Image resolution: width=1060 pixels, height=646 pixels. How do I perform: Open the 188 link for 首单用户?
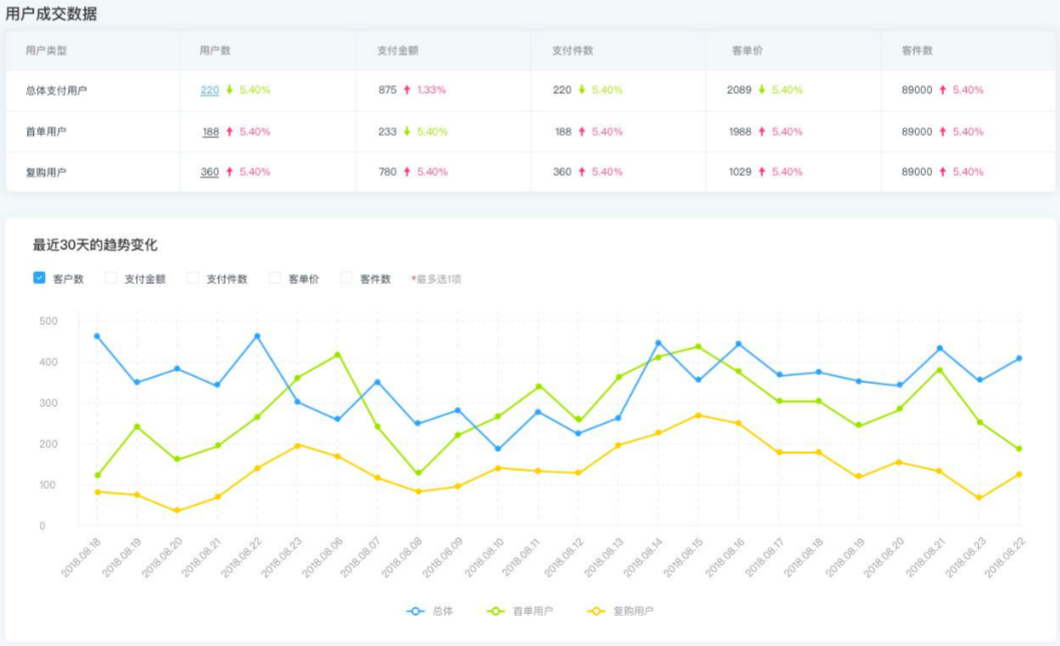(210, 131)
